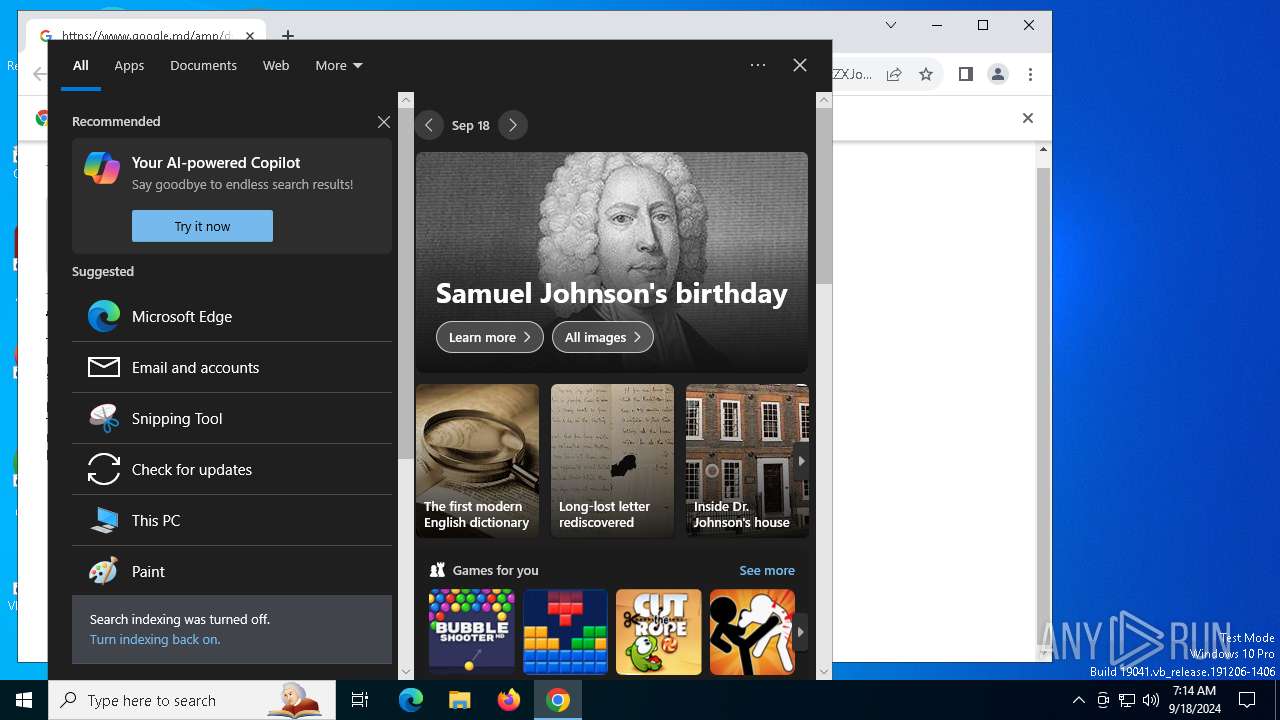The image size is (1280, 720).
Task: Switch to the Web tab
Action: point(276,65)
